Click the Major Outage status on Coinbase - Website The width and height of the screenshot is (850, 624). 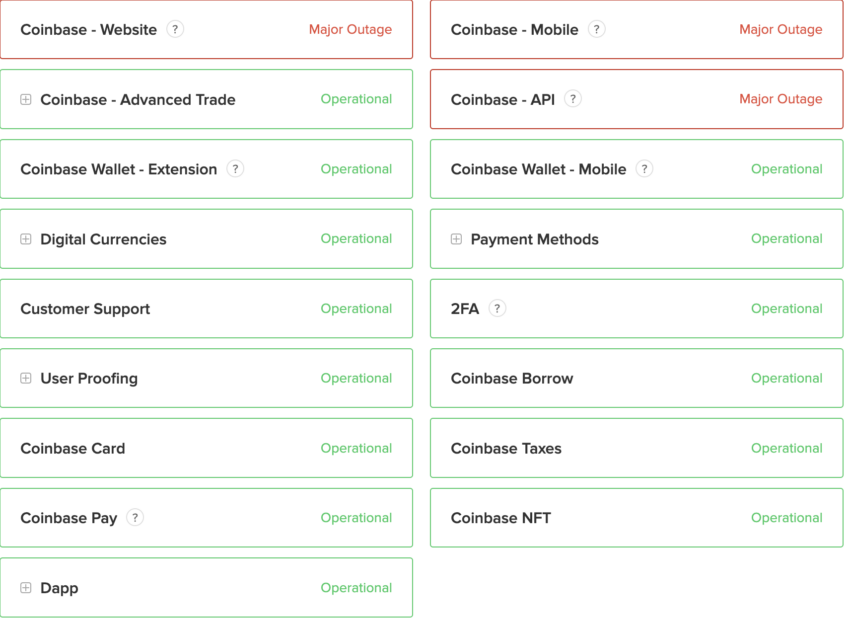(350, 29)
